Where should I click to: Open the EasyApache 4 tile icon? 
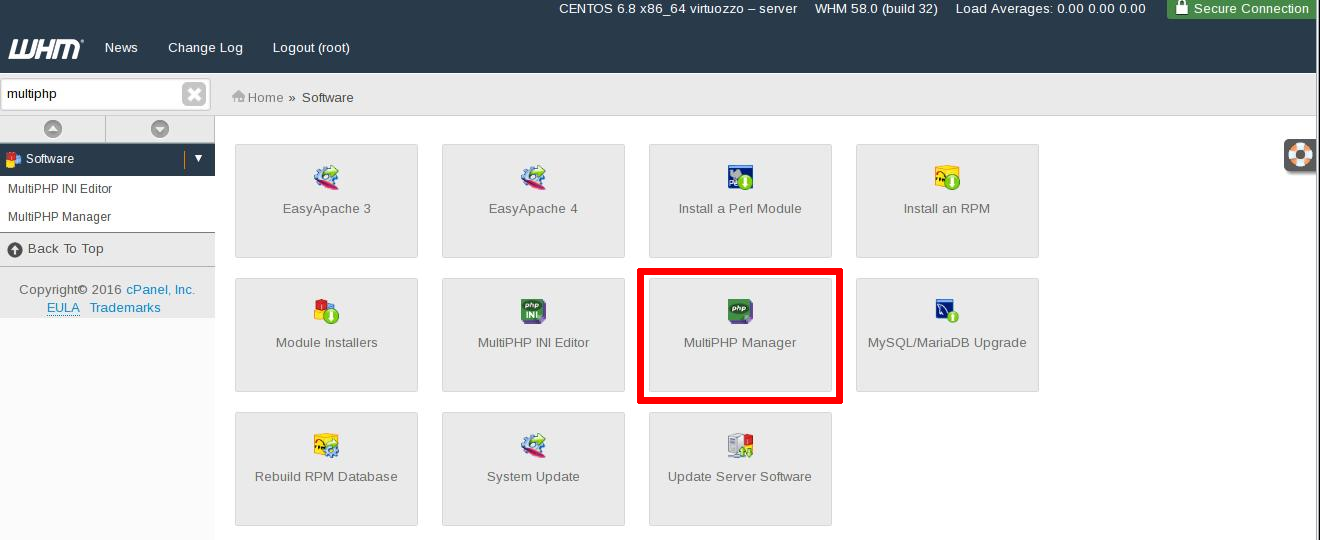click(x=533, y=178)
